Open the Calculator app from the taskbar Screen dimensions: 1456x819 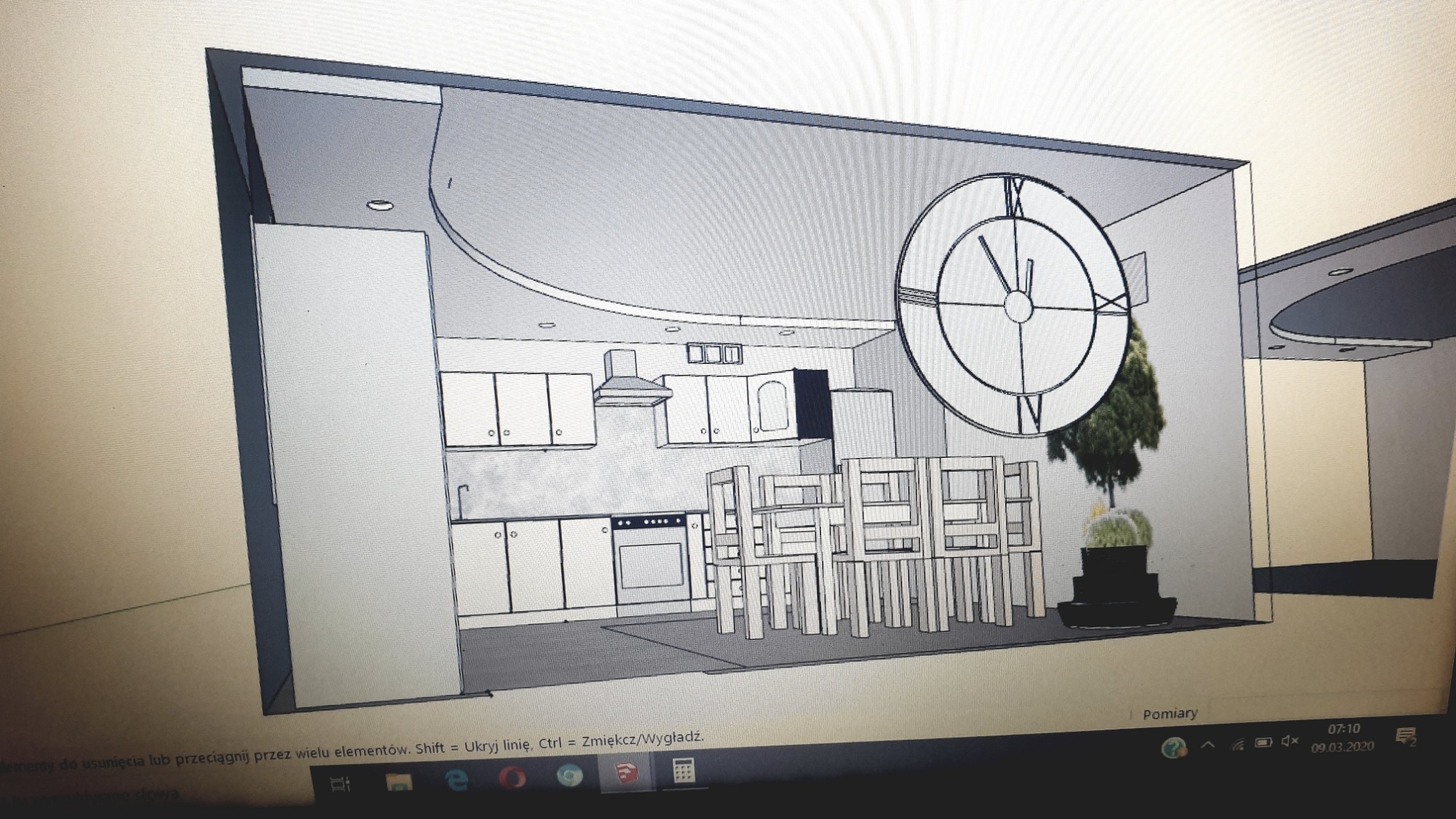coord(685,772)
